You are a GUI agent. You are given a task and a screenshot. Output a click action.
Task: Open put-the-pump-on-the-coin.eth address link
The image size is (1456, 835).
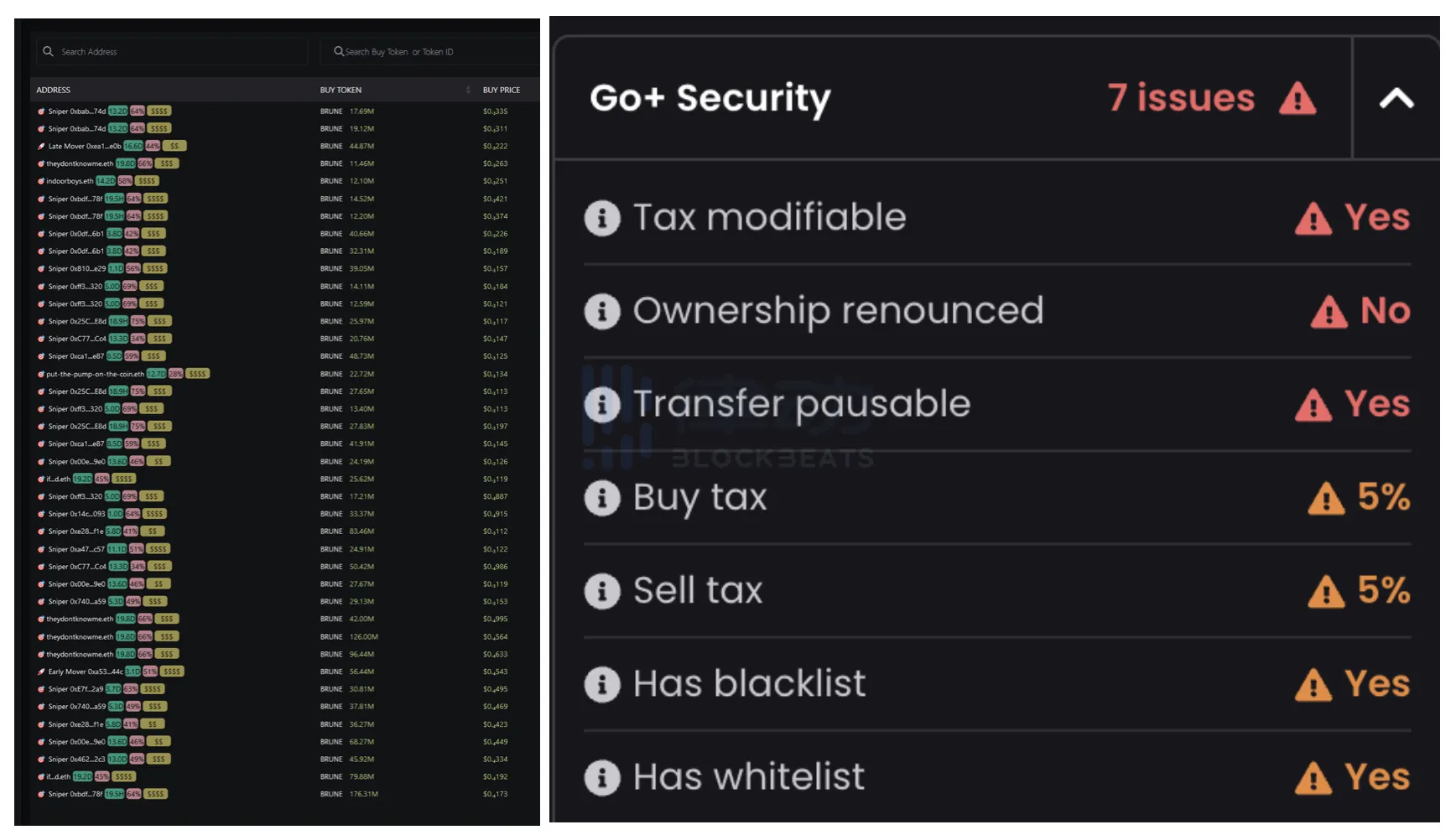95,374
